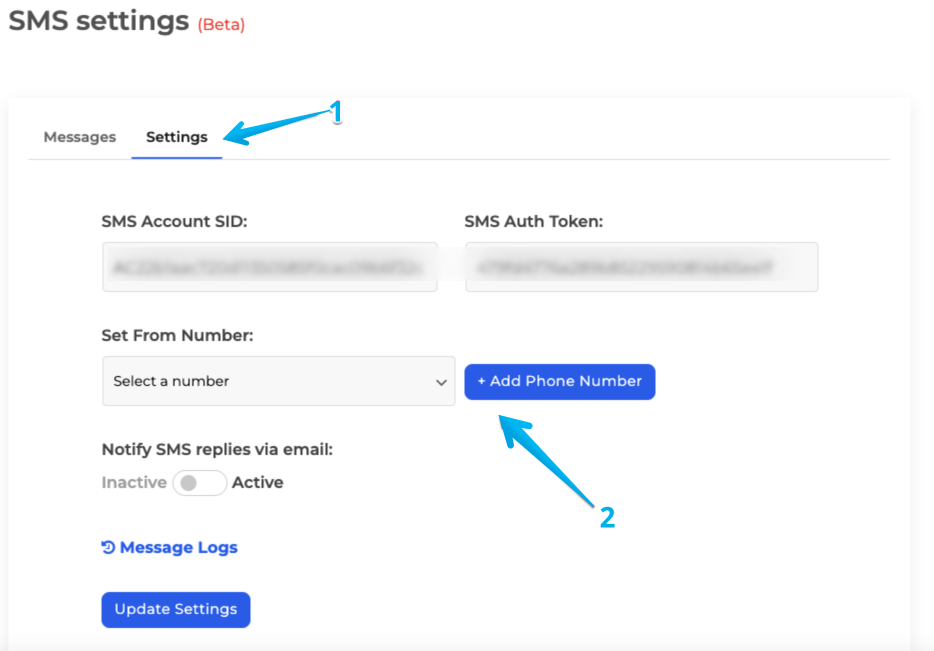Screen dimensions: 934x651
Task: Switch to the Settings tab
Action: (176, 137)
